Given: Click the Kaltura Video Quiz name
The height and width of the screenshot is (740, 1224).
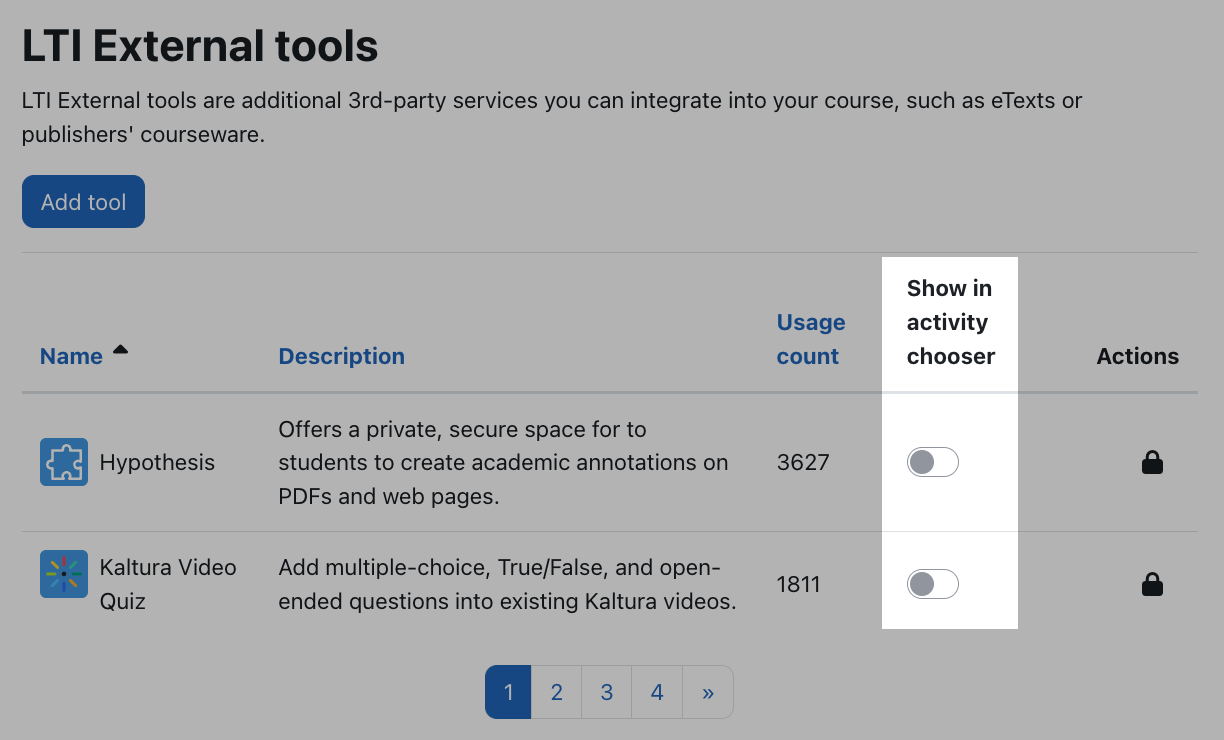Looking at the screenshot, I should pyautogui.click(x=168, y=584).
